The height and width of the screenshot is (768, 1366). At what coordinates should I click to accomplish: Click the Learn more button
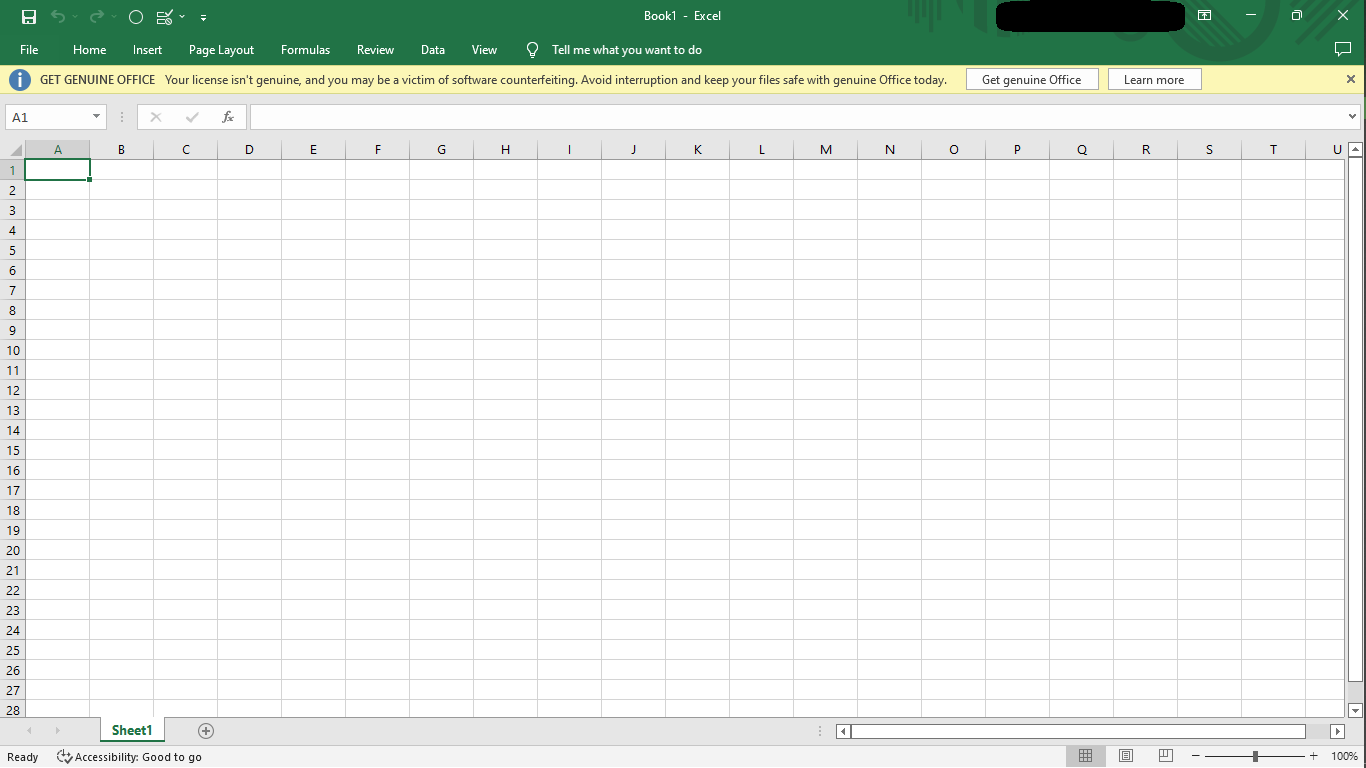click(1154, 80)
